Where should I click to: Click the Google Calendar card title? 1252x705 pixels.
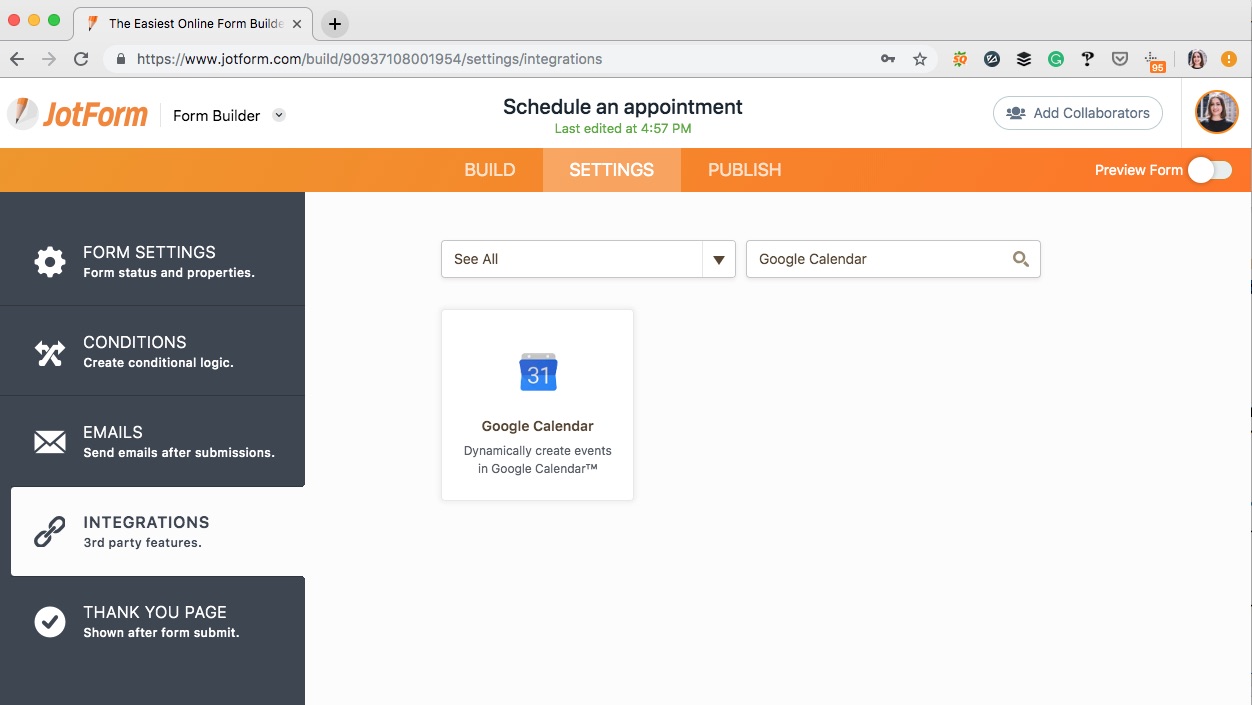point(538,426)
